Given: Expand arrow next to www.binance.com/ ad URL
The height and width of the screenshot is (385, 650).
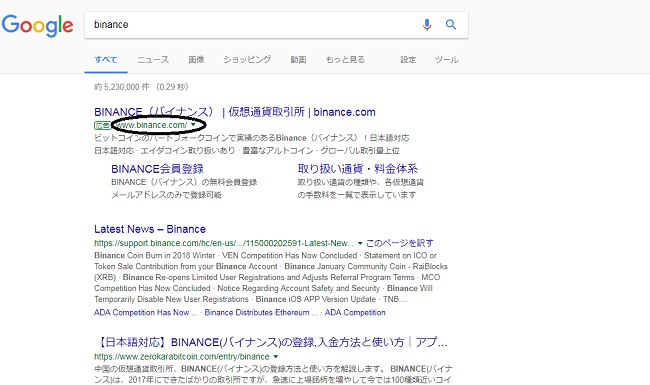Looking at the screenshot, I should click(x=193, y=125).
